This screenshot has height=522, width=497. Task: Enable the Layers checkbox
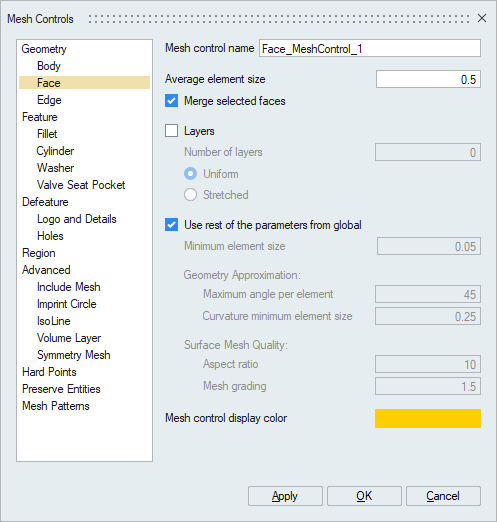coord(171,131)
